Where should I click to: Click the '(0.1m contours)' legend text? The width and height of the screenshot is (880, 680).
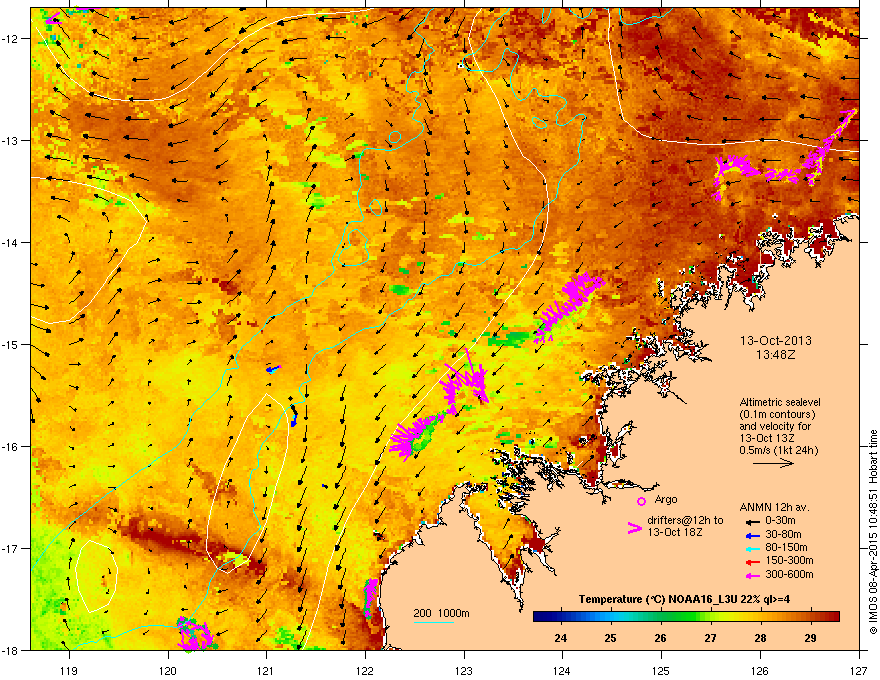click(x=778, y=414)
